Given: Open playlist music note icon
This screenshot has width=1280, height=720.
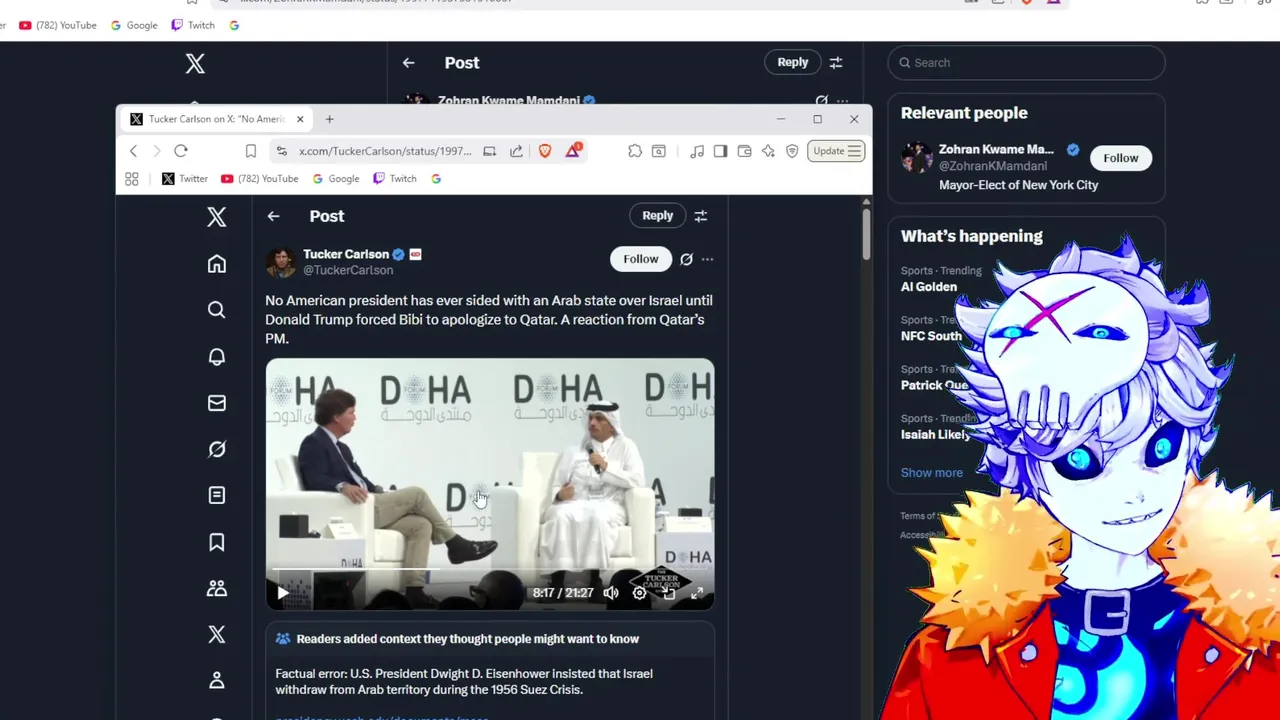Looking at the screenshot, I should click(x=697, y=151).
